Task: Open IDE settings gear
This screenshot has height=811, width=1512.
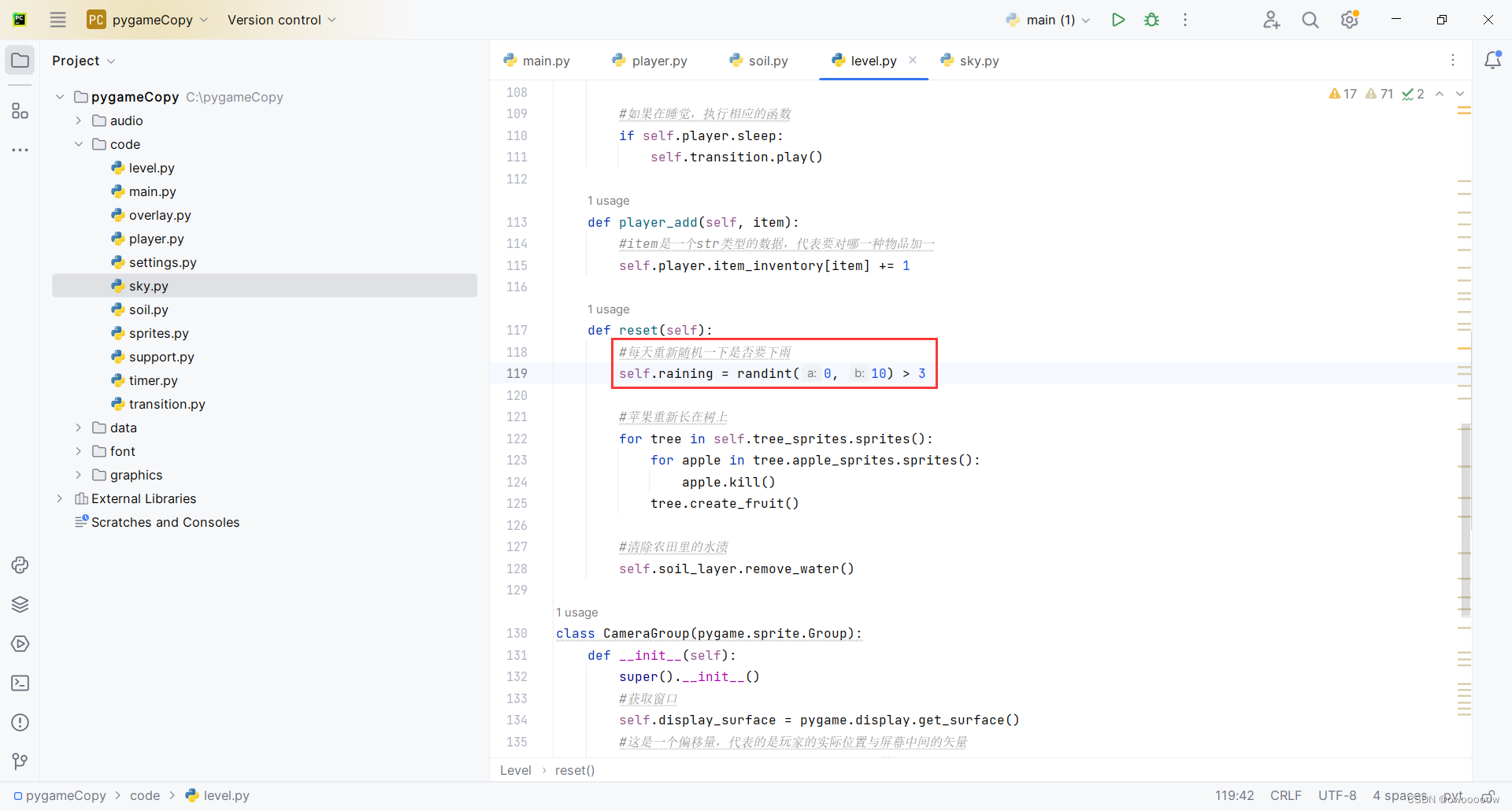Action: pos(1350,20)
